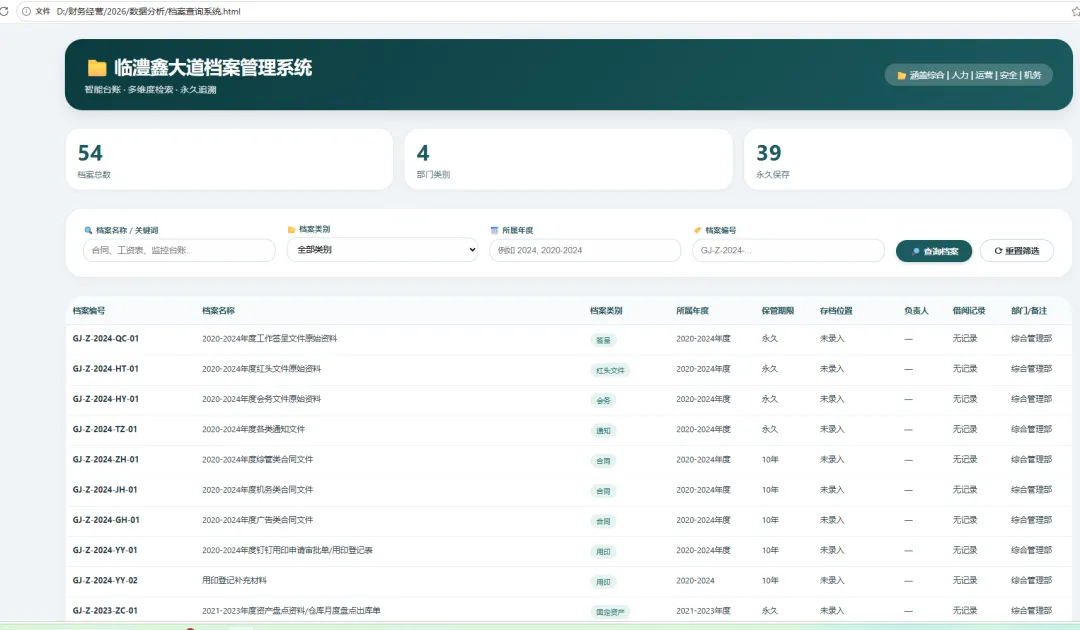Select archive number GJ-Z-2024-HY-01
Screen dimensions: 1080x630
tap(105, 399)
